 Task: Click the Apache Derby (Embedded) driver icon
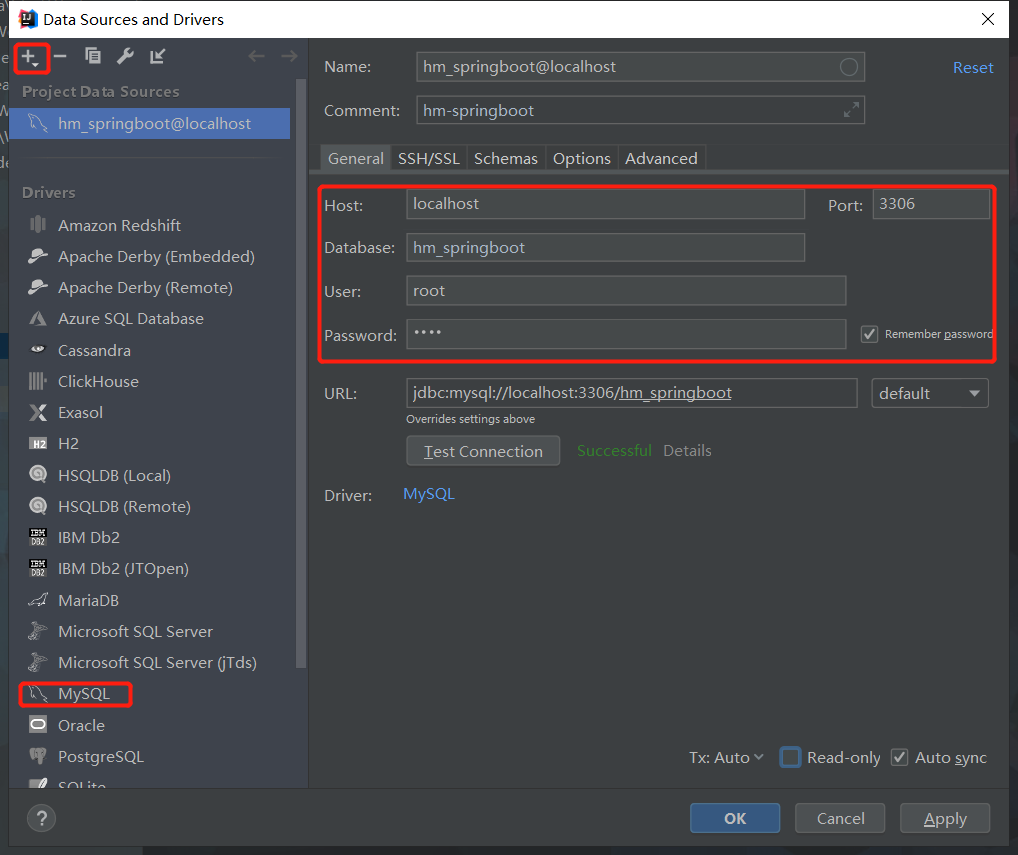pos(38,256)
